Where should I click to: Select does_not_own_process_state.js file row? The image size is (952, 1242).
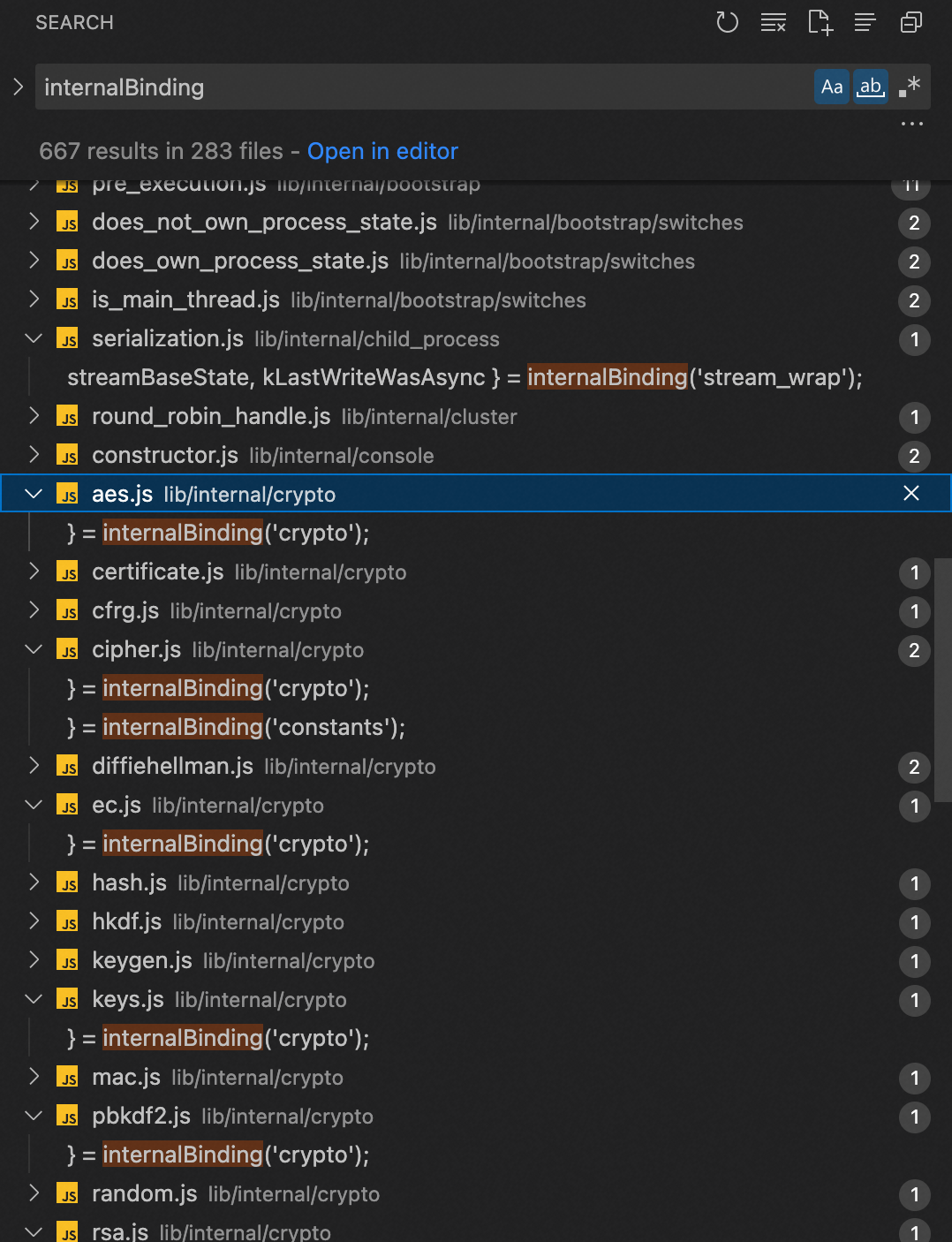476,222
